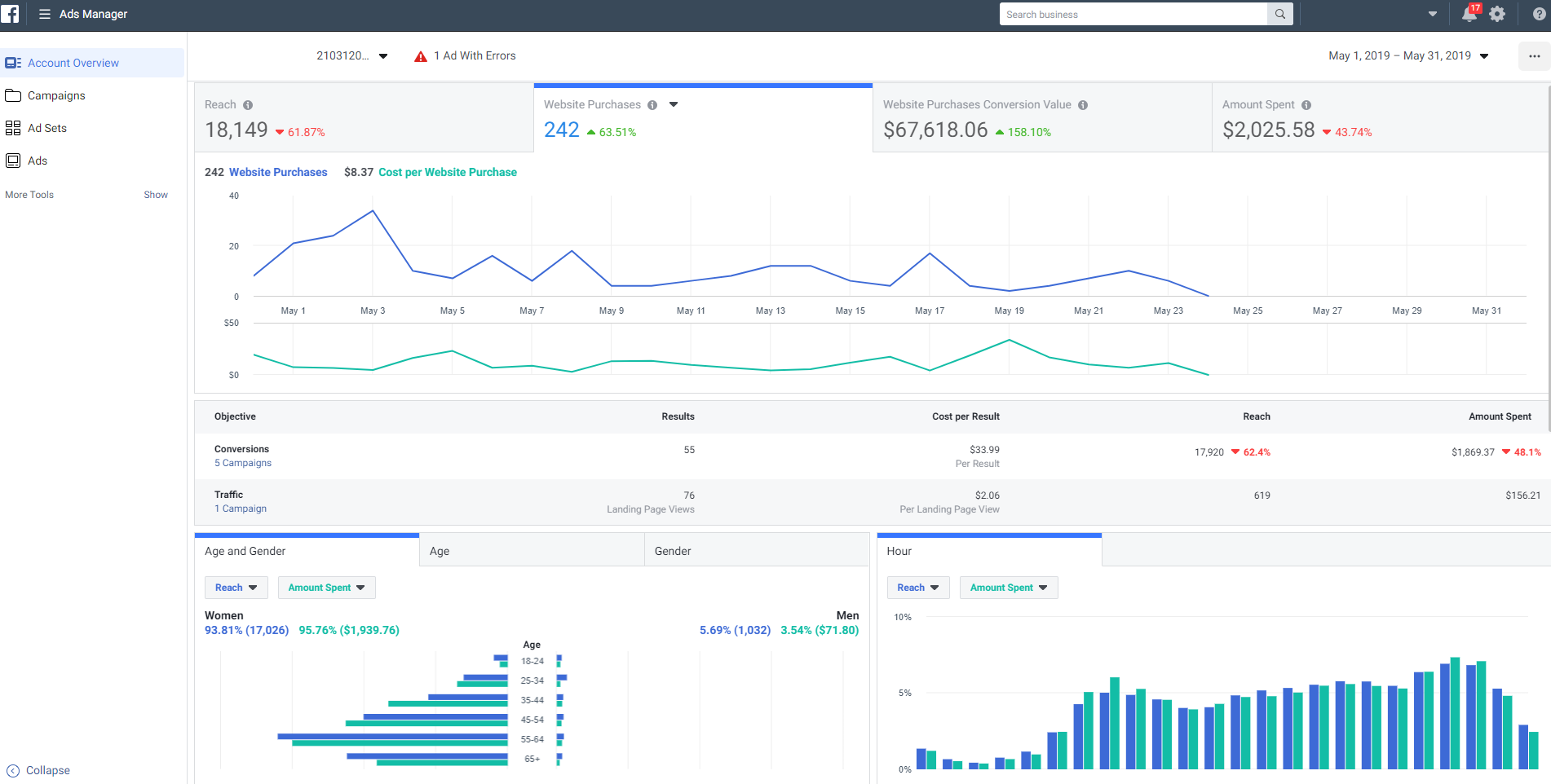
Task: Click the Conversions objective row label
Action: coord(241,449)
